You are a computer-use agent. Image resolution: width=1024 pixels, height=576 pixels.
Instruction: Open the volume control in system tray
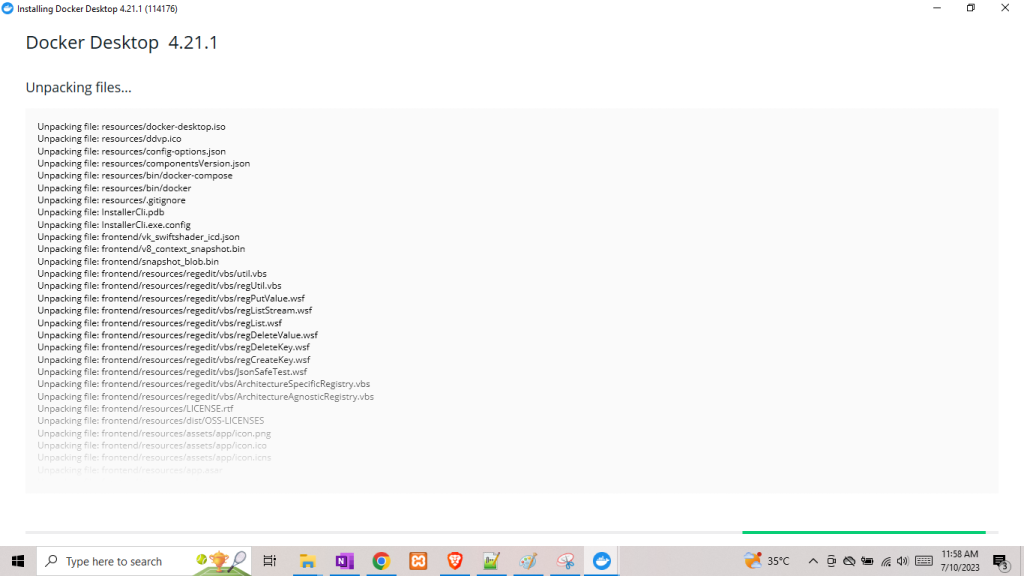(x=903, y=561)
